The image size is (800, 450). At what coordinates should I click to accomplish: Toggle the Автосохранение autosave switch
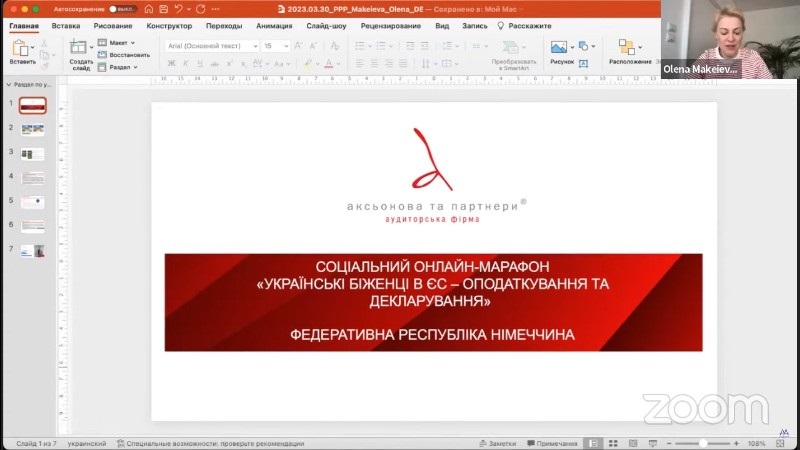pyautogui.click(x=122, y=9)
